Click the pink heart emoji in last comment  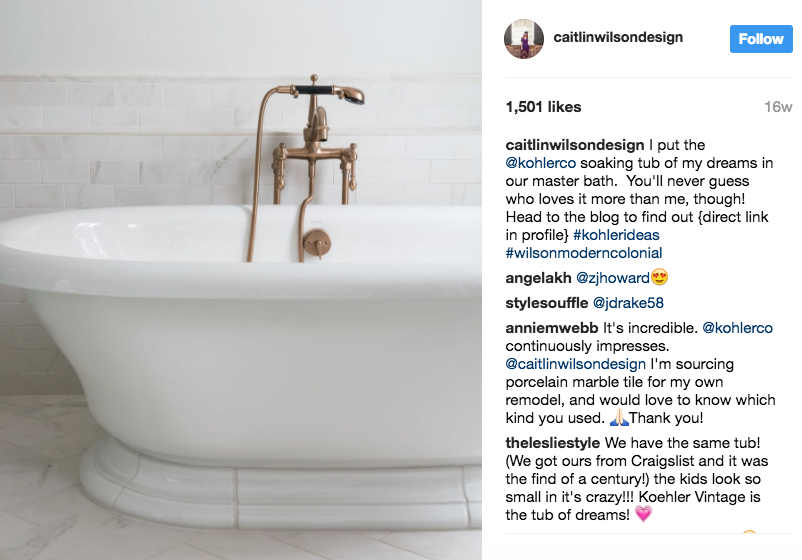pos(643,514)
